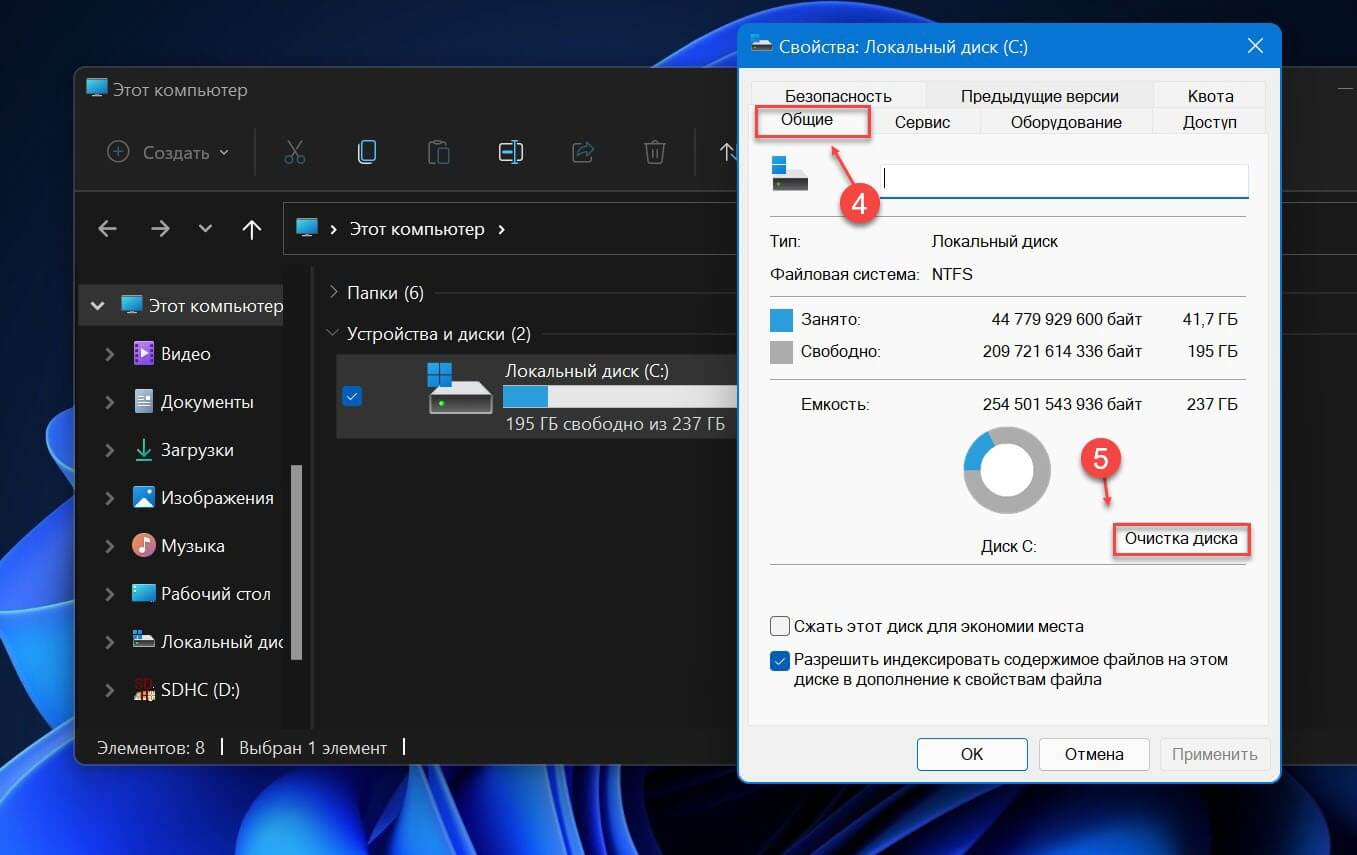Click the Применить button
The image size is (1357, 855).
[x=1215, y=754]
